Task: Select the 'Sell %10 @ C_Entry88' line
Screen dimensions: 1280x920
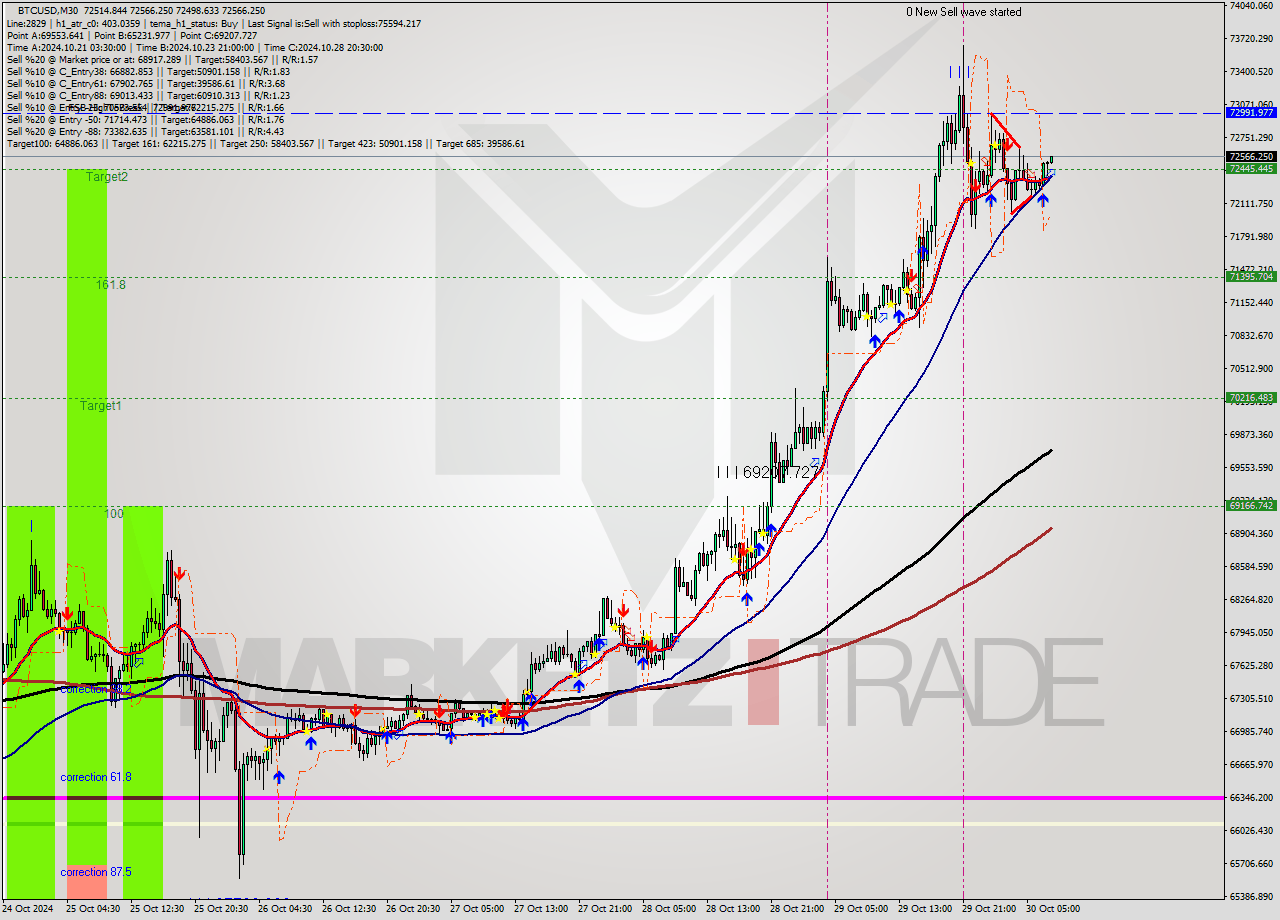Action: click(x=148, y=96)
